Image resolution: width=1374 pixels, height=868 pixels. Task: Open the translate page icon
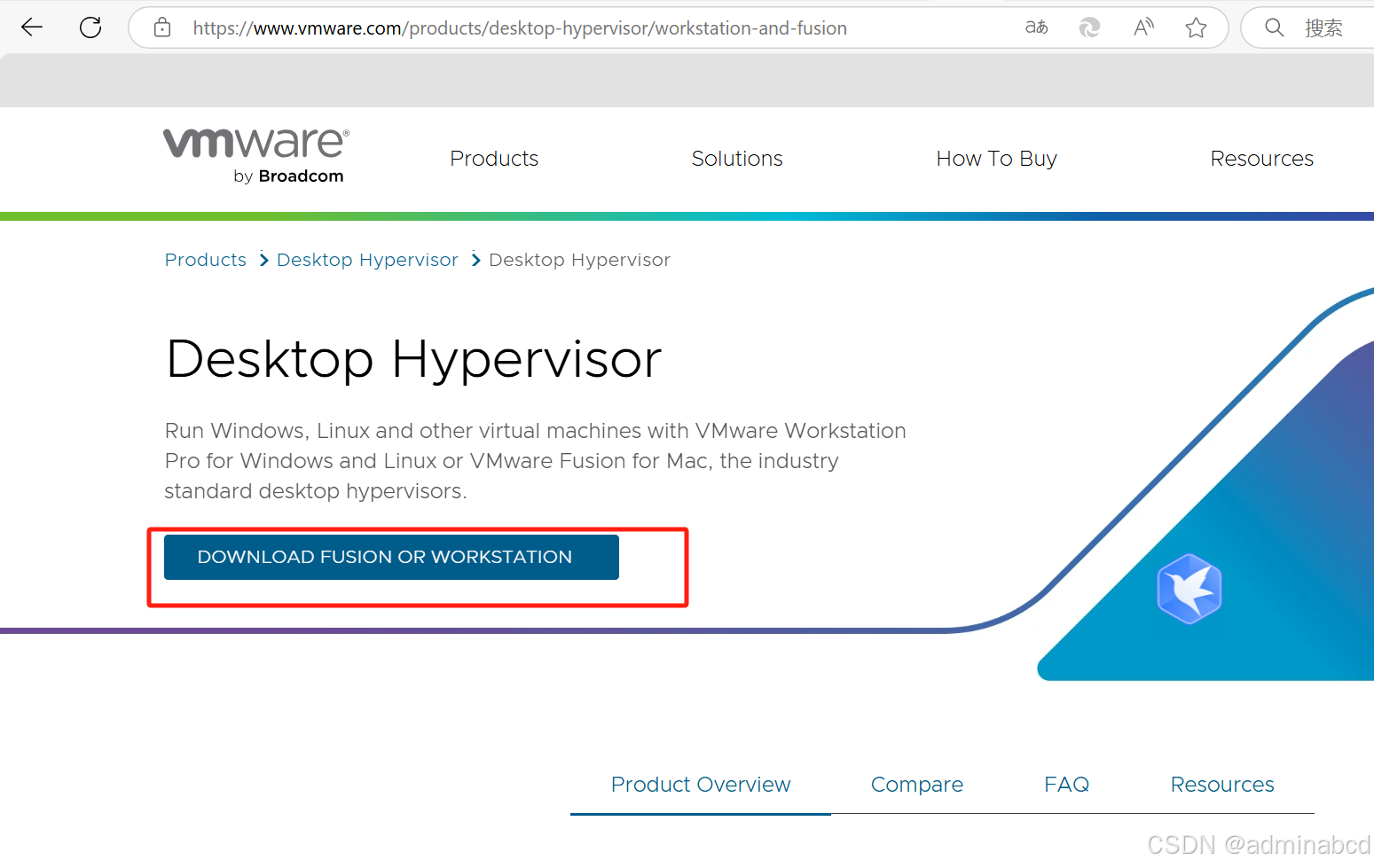1036,27
